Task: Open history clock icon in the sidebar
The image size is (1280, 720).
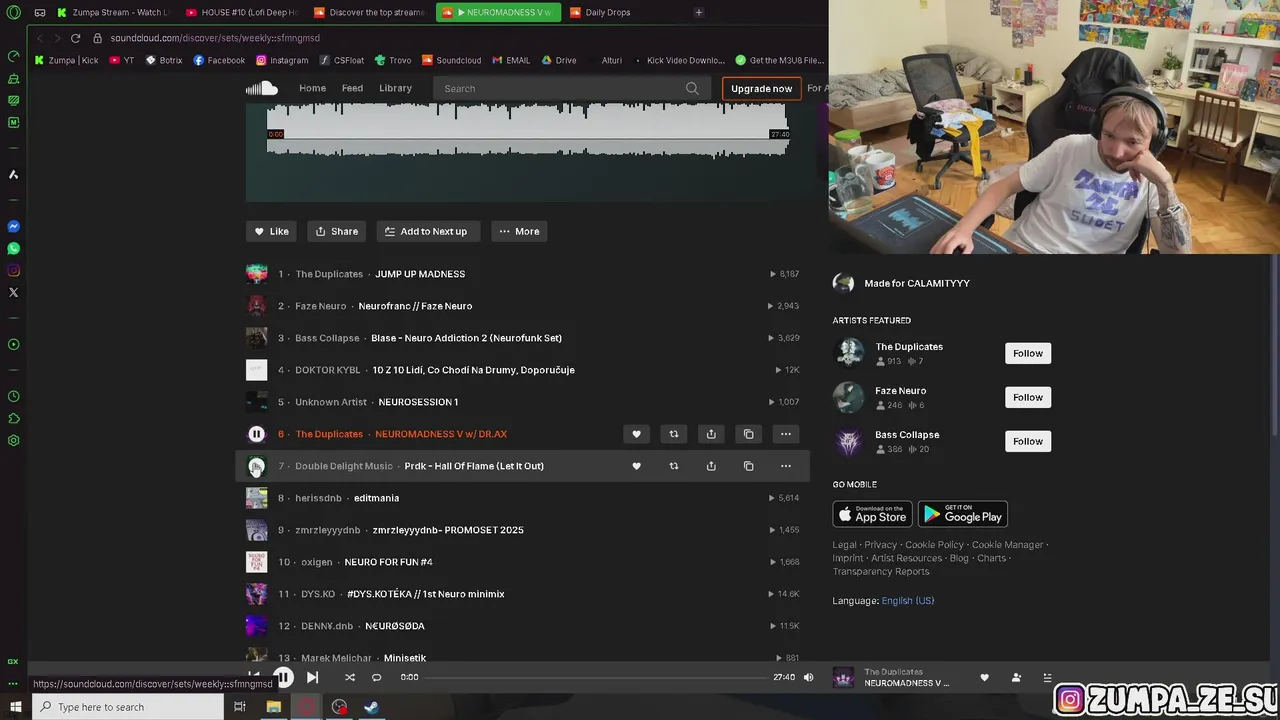Action: [13, 396]
